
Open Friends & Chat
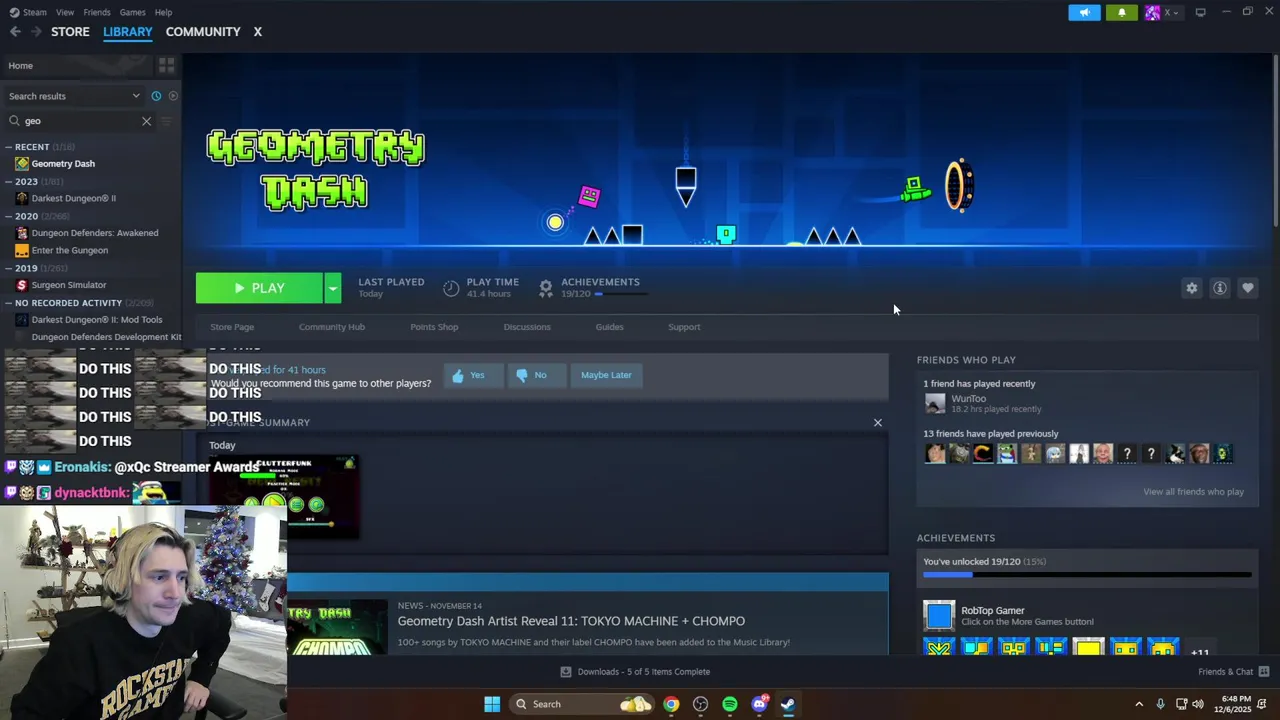click(1233, 672)
